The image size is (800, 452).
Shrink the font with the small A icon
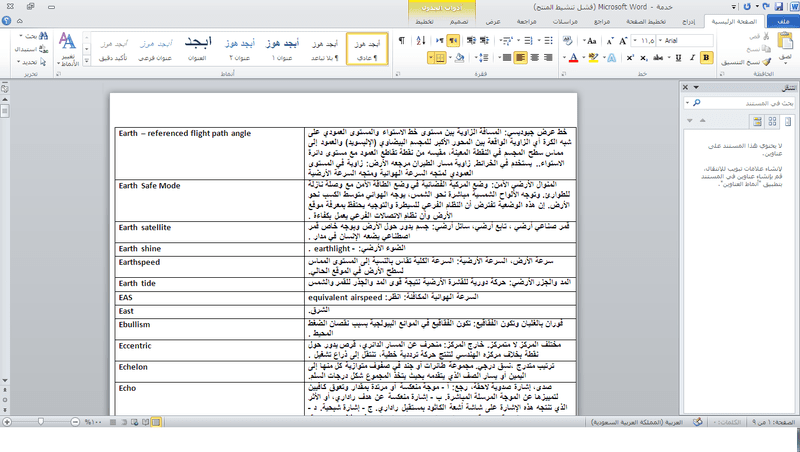pos(610,41)
